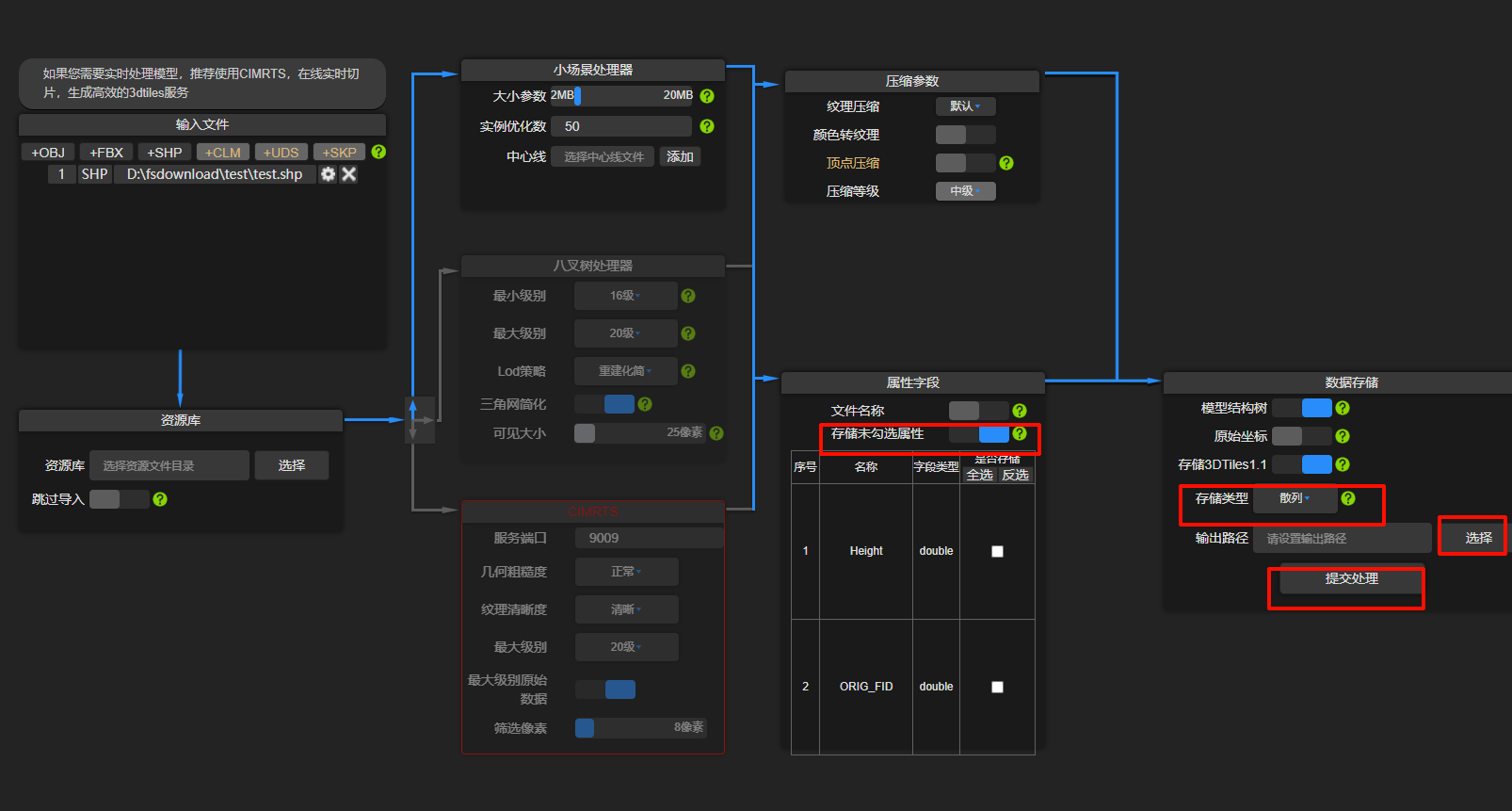The height and width of the screenshot is (811, 1512).
Task: Click help icon beside 模型结构树
Action: click(x=1343, y=408)
